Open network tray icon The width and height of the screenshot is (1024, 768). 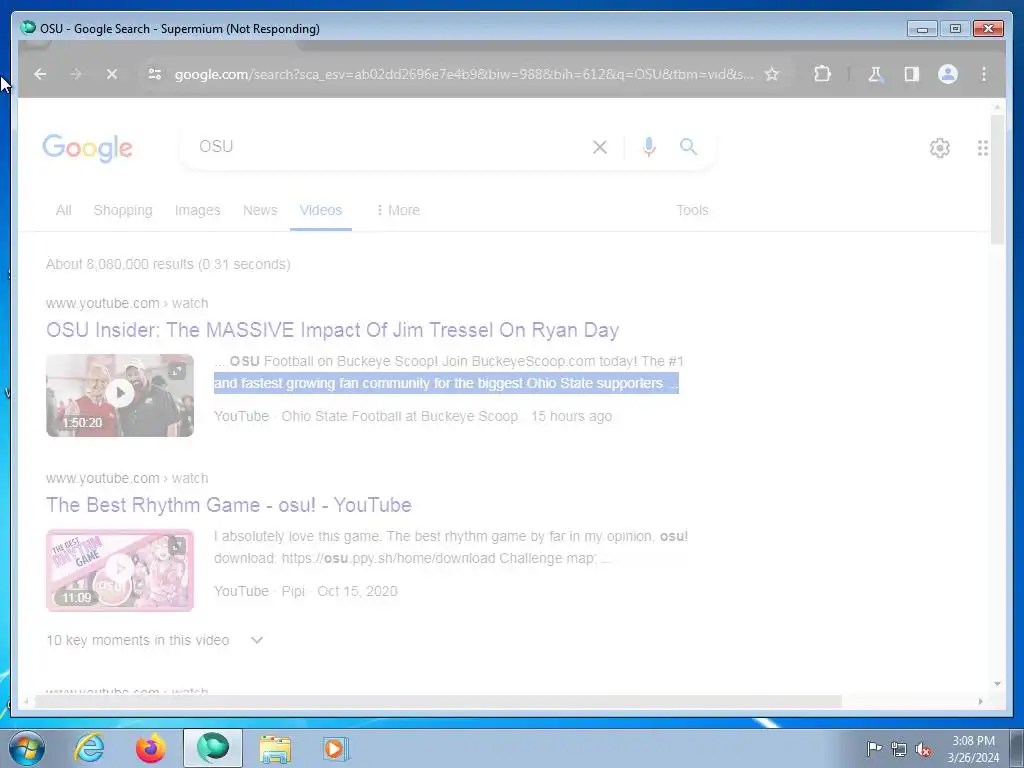point(899,749)
